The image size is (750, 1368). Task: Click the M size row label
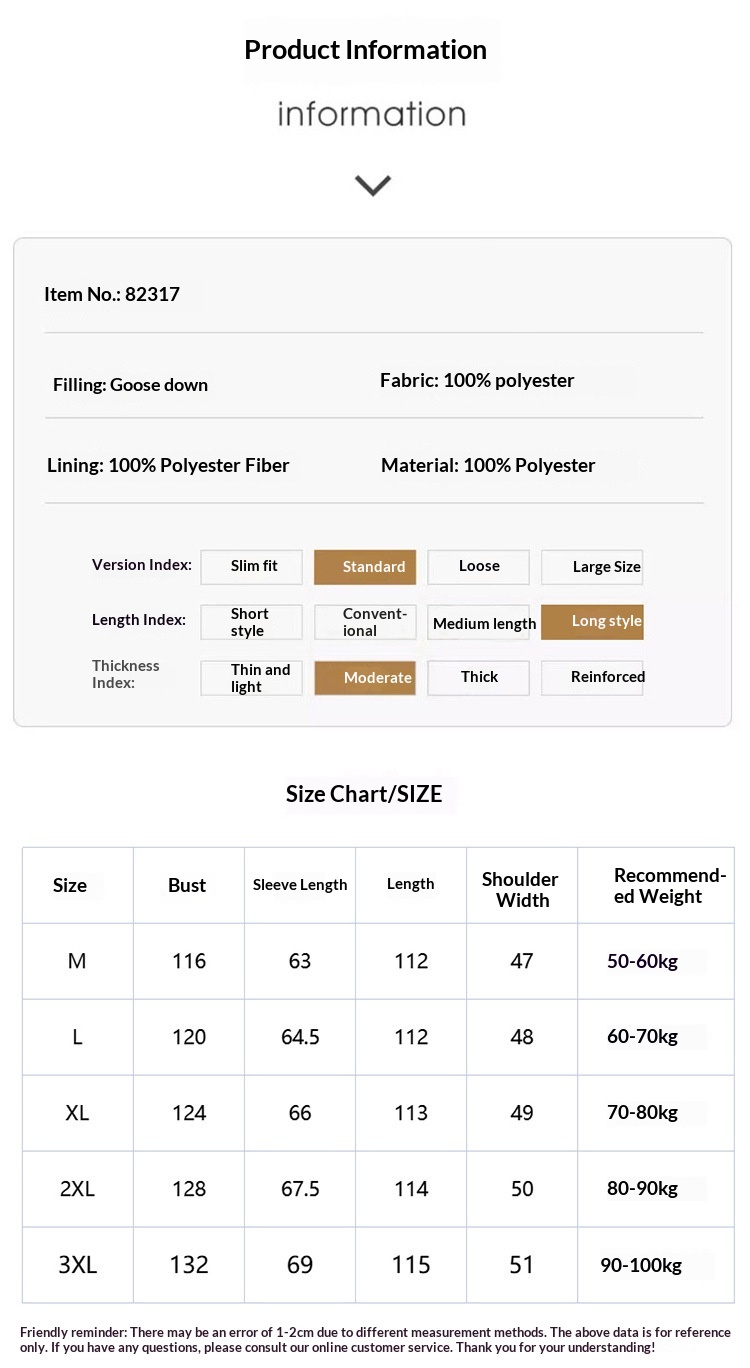click(x=77, y=961)
